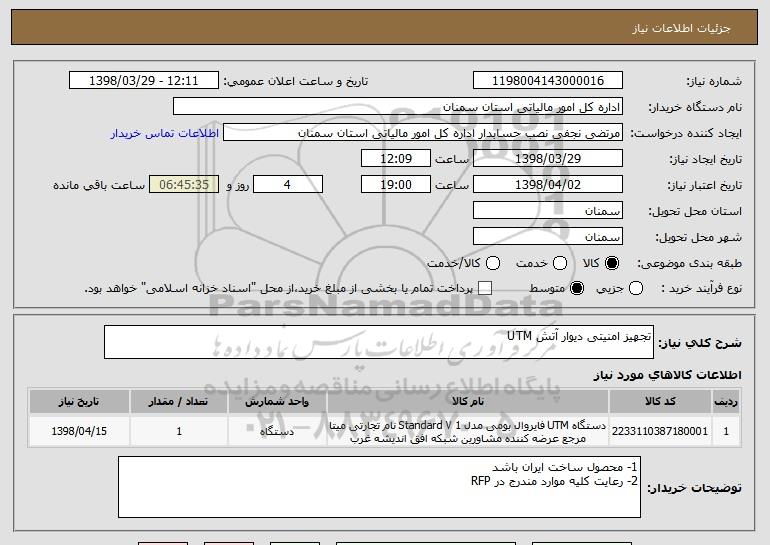
Task: Click the UTM firewall product name cell
Action: (468, 431)
